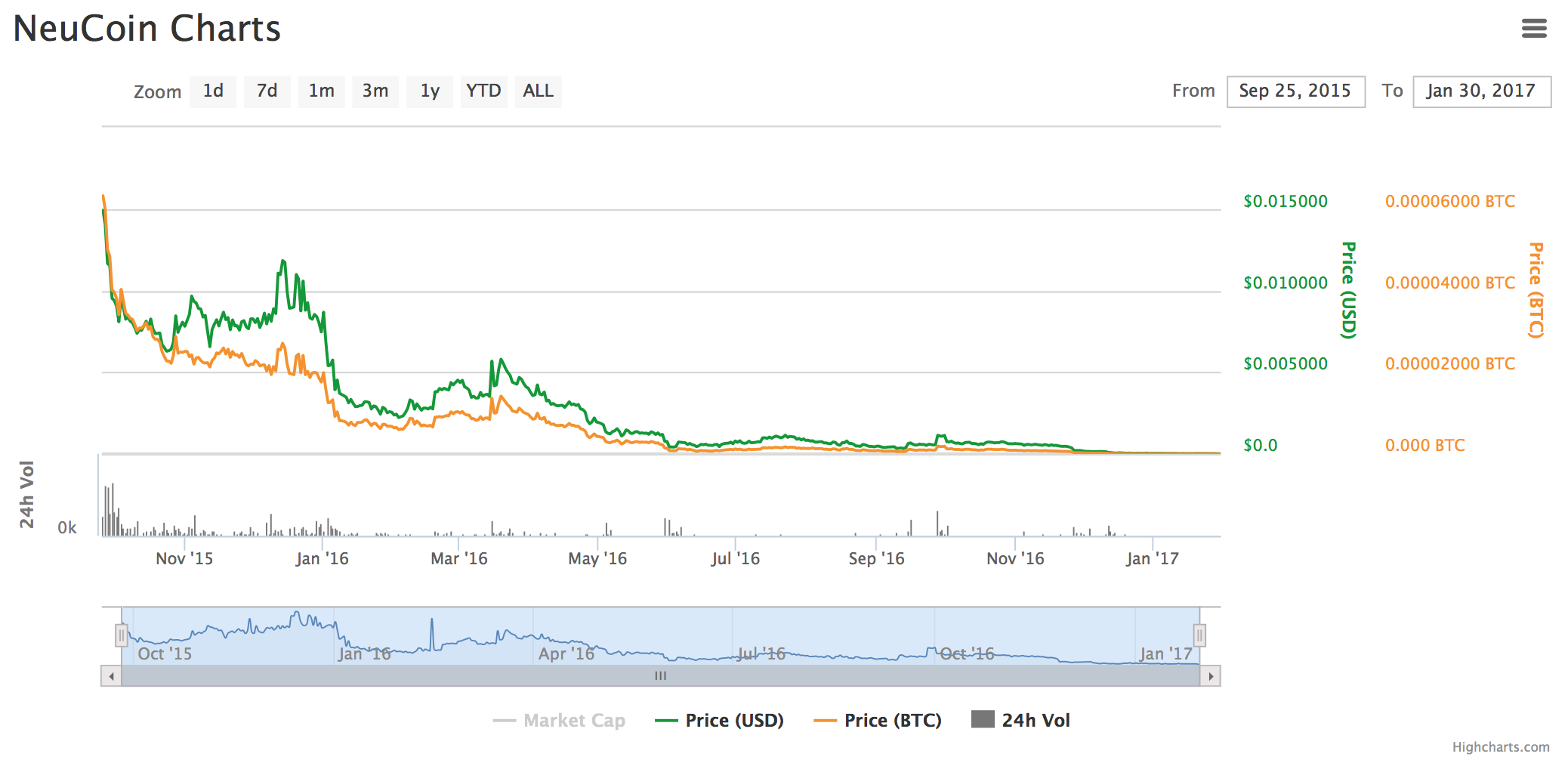Click the navigator right scroll arrow
1568x766 pixels.
pos(1211,676)
